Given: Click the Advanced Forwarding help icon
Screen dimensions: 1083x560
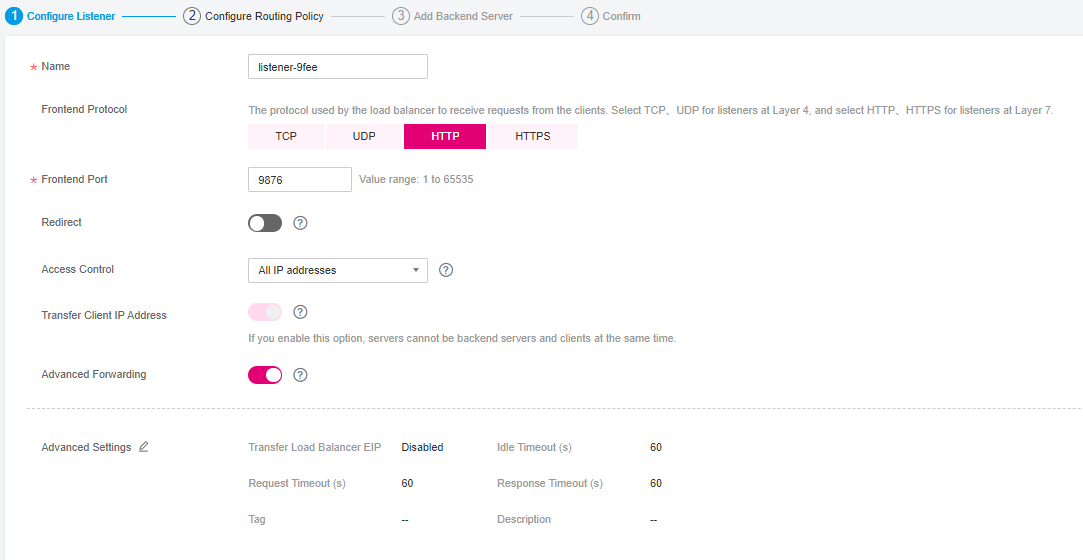Looking at the screenshot, I should (300, 375).
